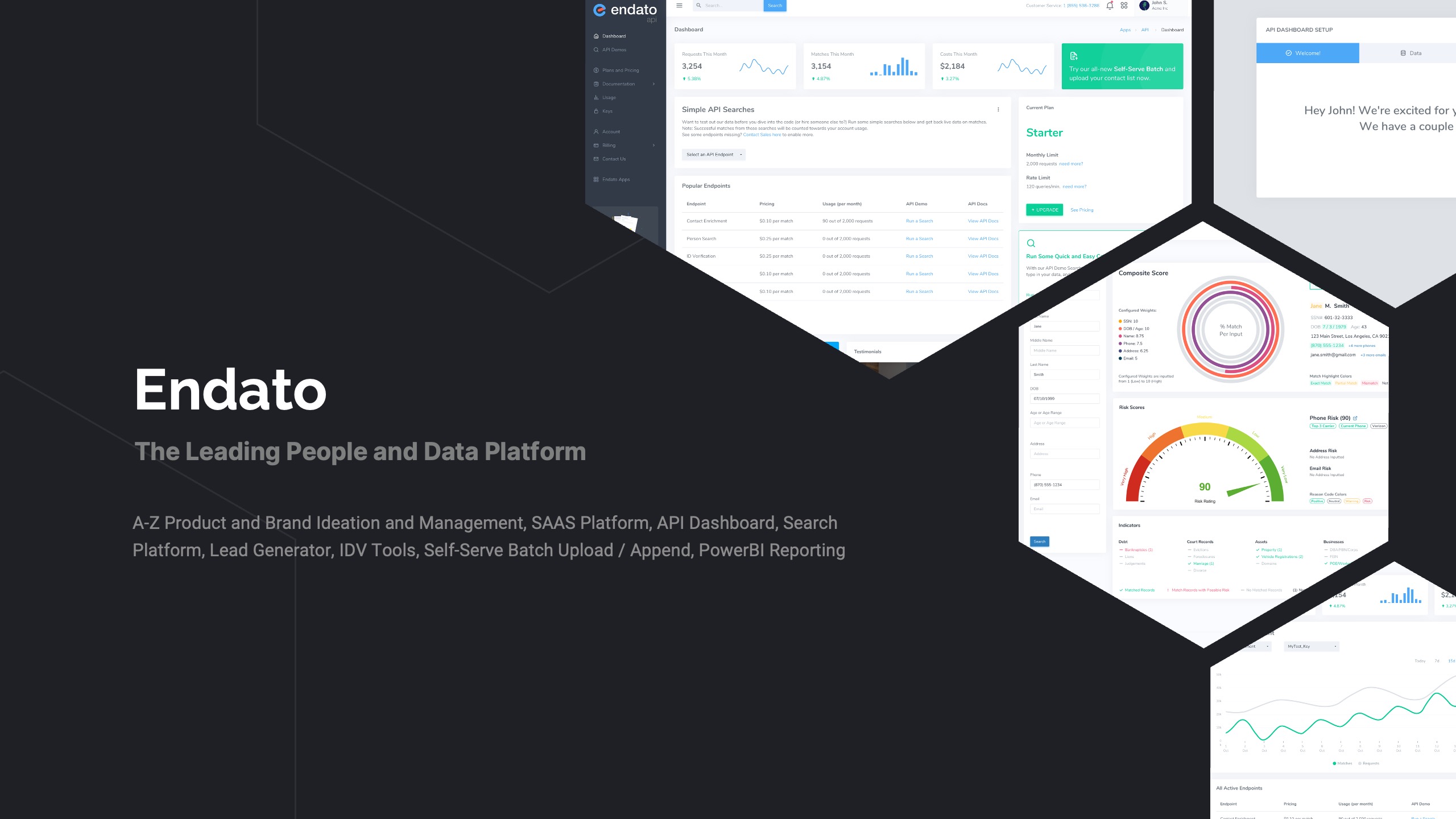
Task: Click the DOB input field
Action: click(1064, 399)
